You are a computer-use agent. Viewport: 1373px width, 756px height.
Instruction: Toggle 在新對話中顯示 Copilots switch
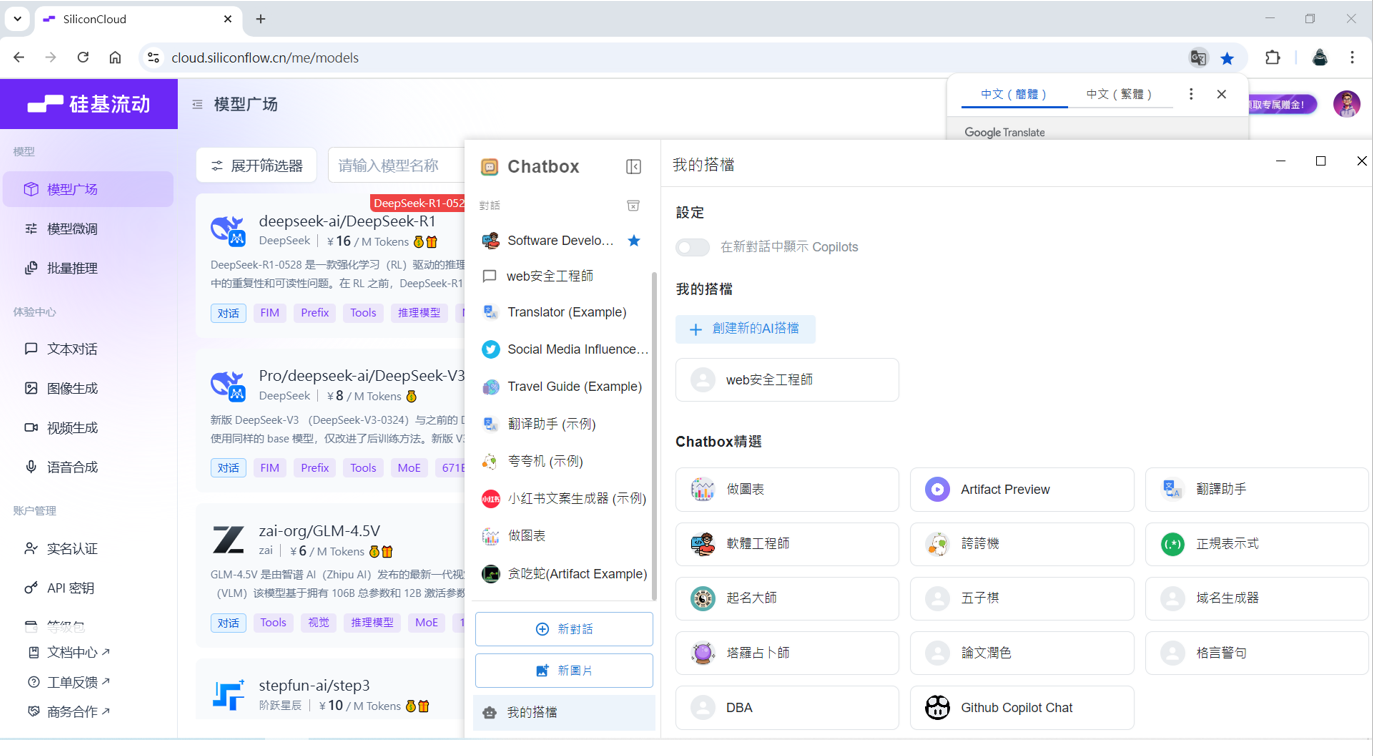click(x=692, y=247)
